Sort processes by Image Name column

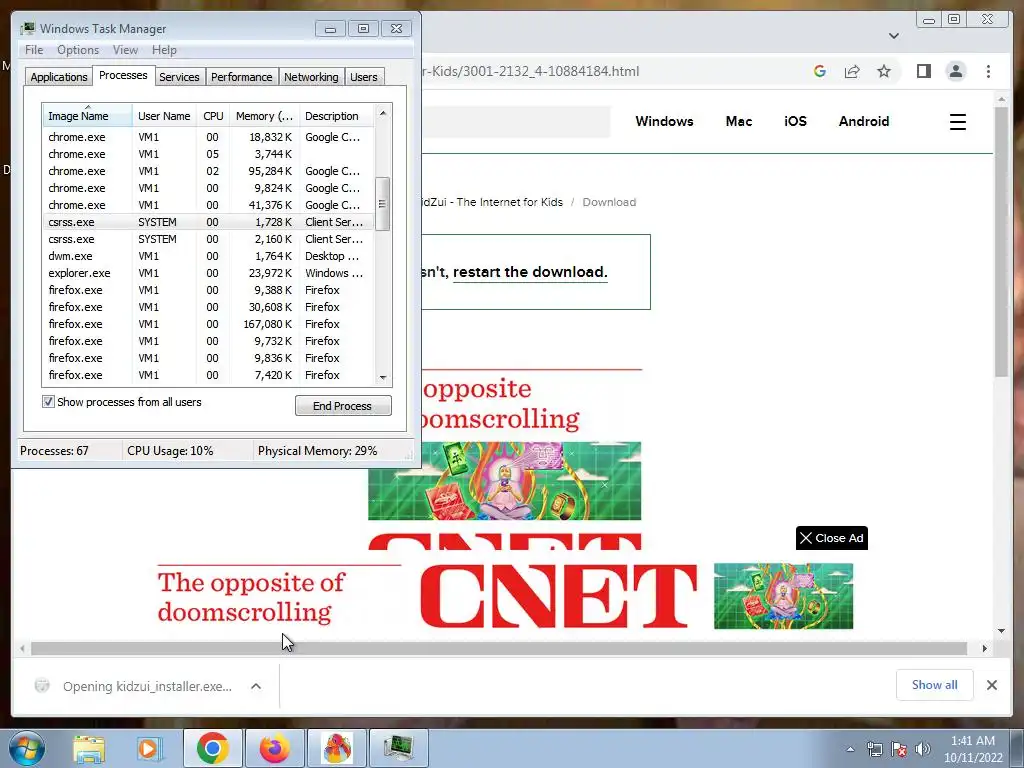(x=88, y=116)
